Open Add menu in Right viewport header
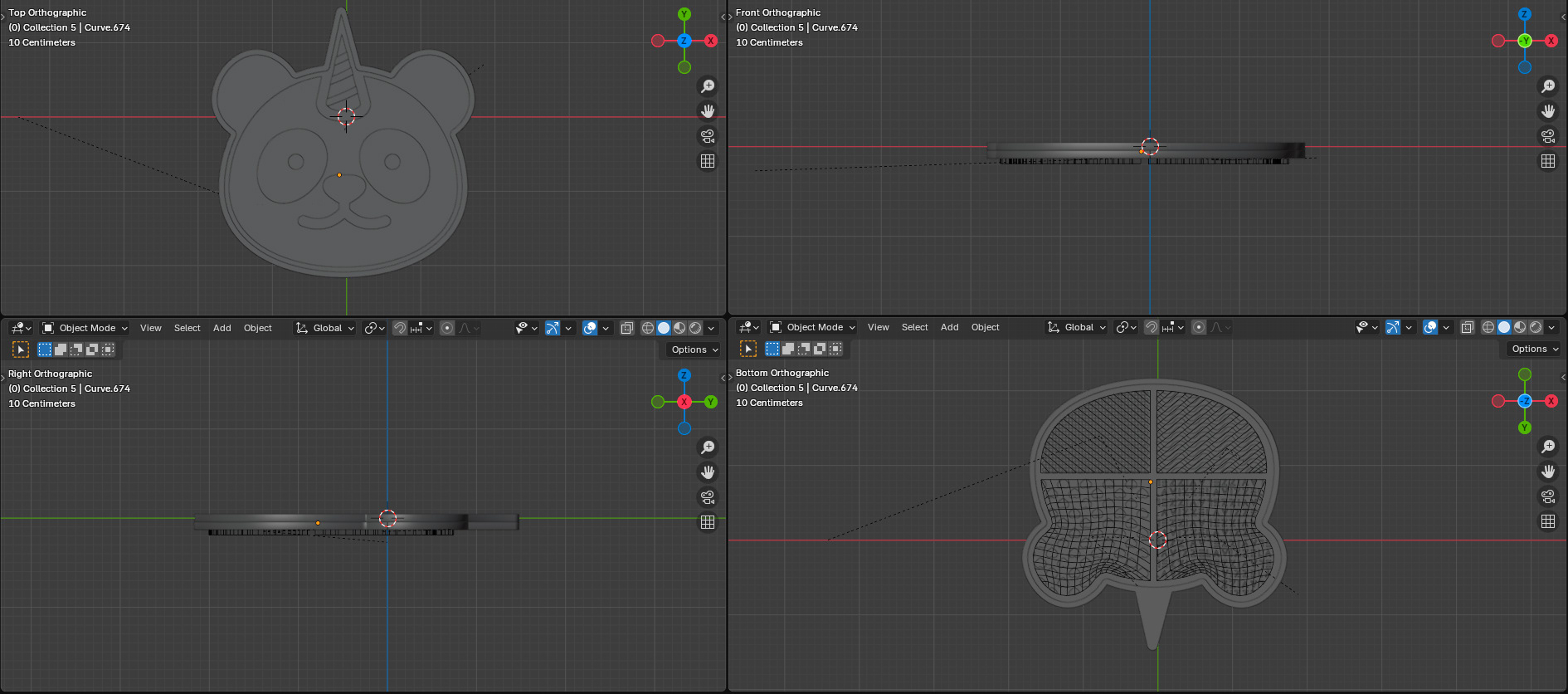 (x=222, y=328)
